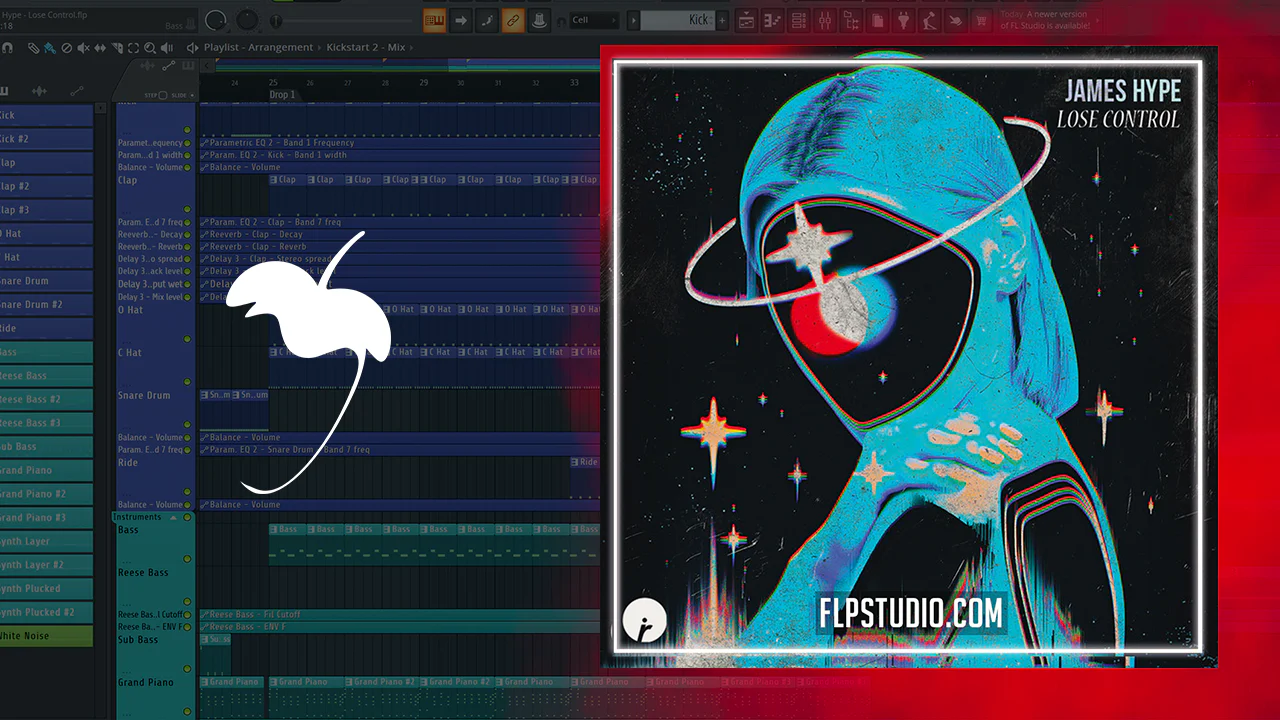Open the Playlist window from toolbar
Image resolution: width=1280 pixels, height=720 pixels.
(x=746, y=20)
